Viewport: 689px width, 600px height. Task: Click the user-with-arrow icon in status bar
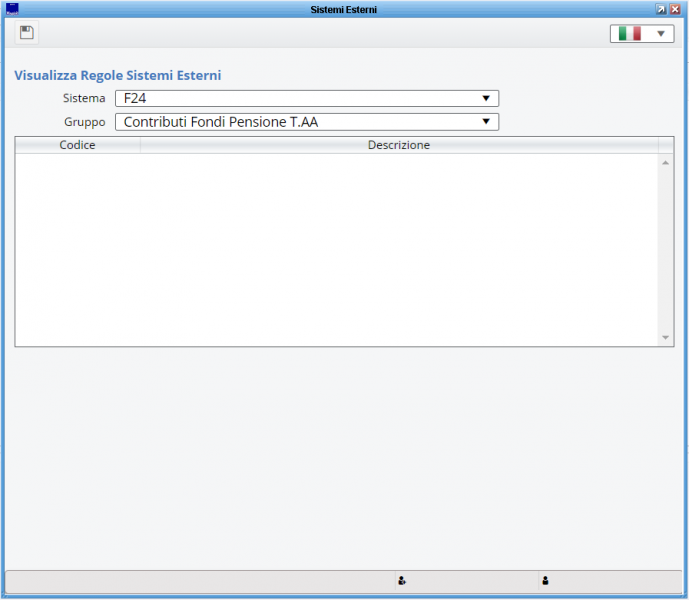tap(402, 581)
